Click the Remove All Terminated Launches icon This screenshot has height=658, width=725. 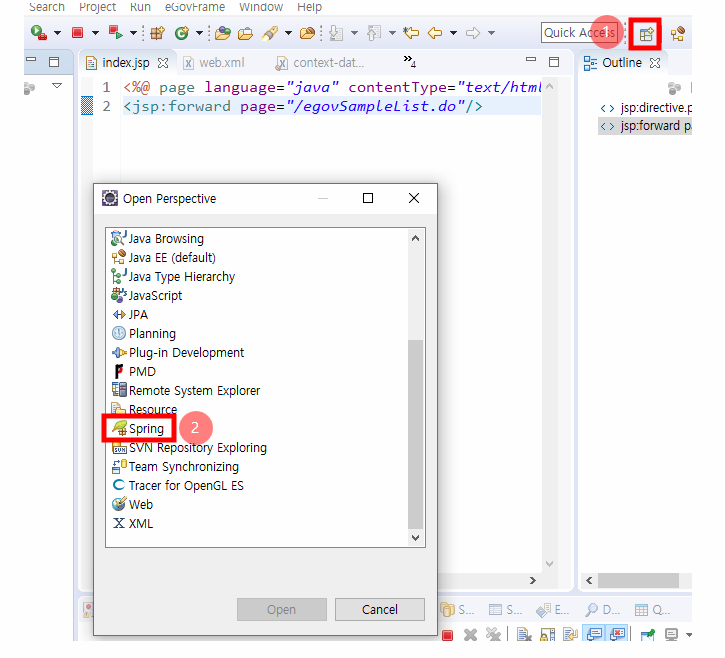tap(493, 634)
